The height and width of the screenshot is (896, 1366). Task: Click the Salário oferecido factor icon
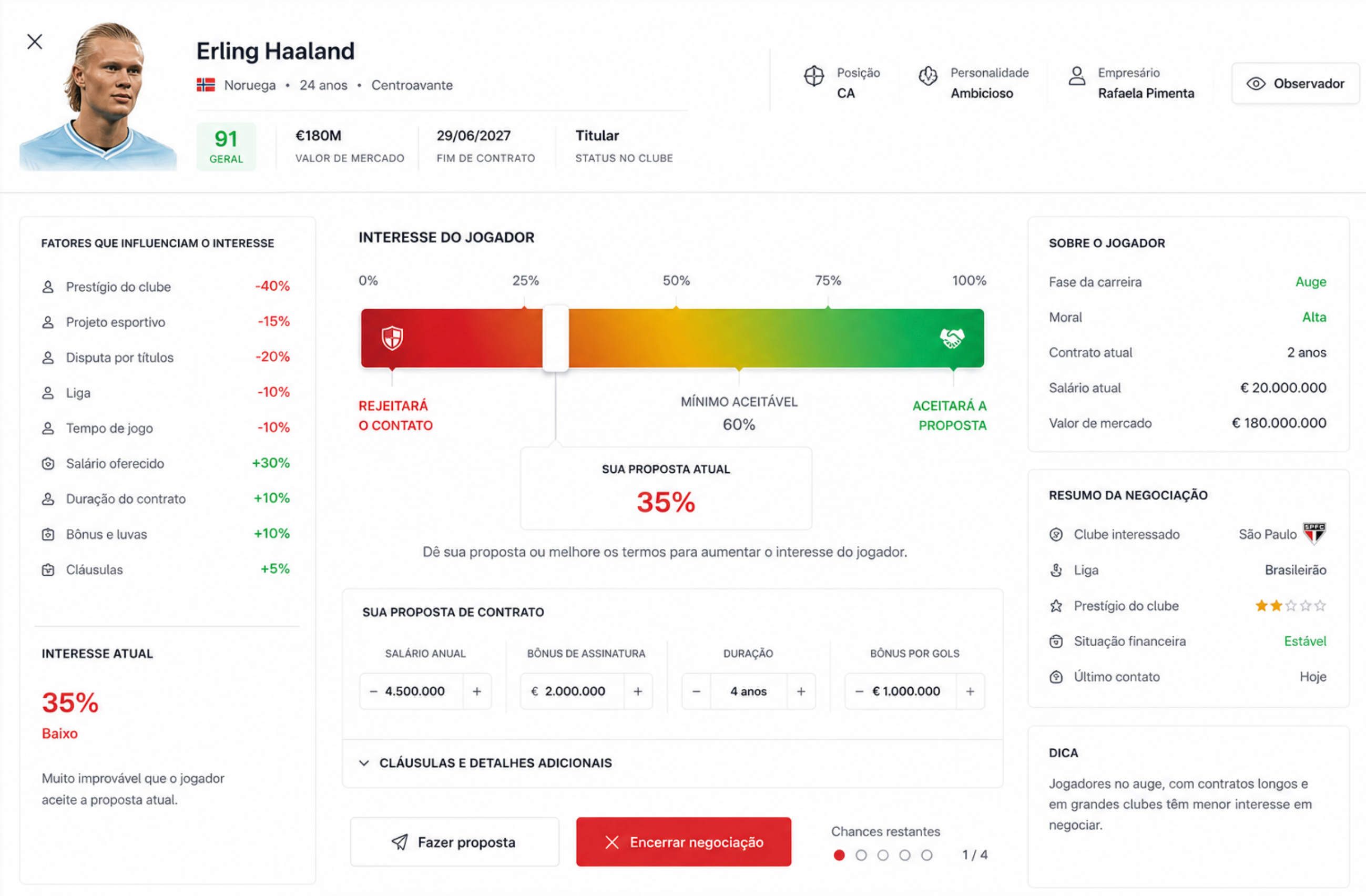[x=48, y=464]
